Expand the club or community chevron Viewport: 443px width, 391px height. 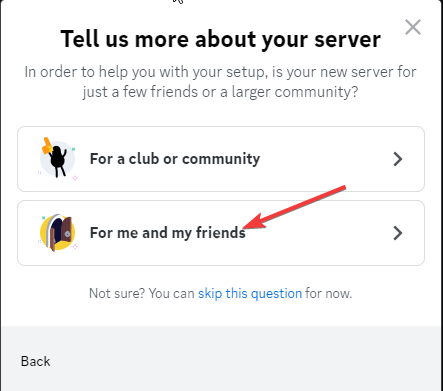tap(398, 159)
